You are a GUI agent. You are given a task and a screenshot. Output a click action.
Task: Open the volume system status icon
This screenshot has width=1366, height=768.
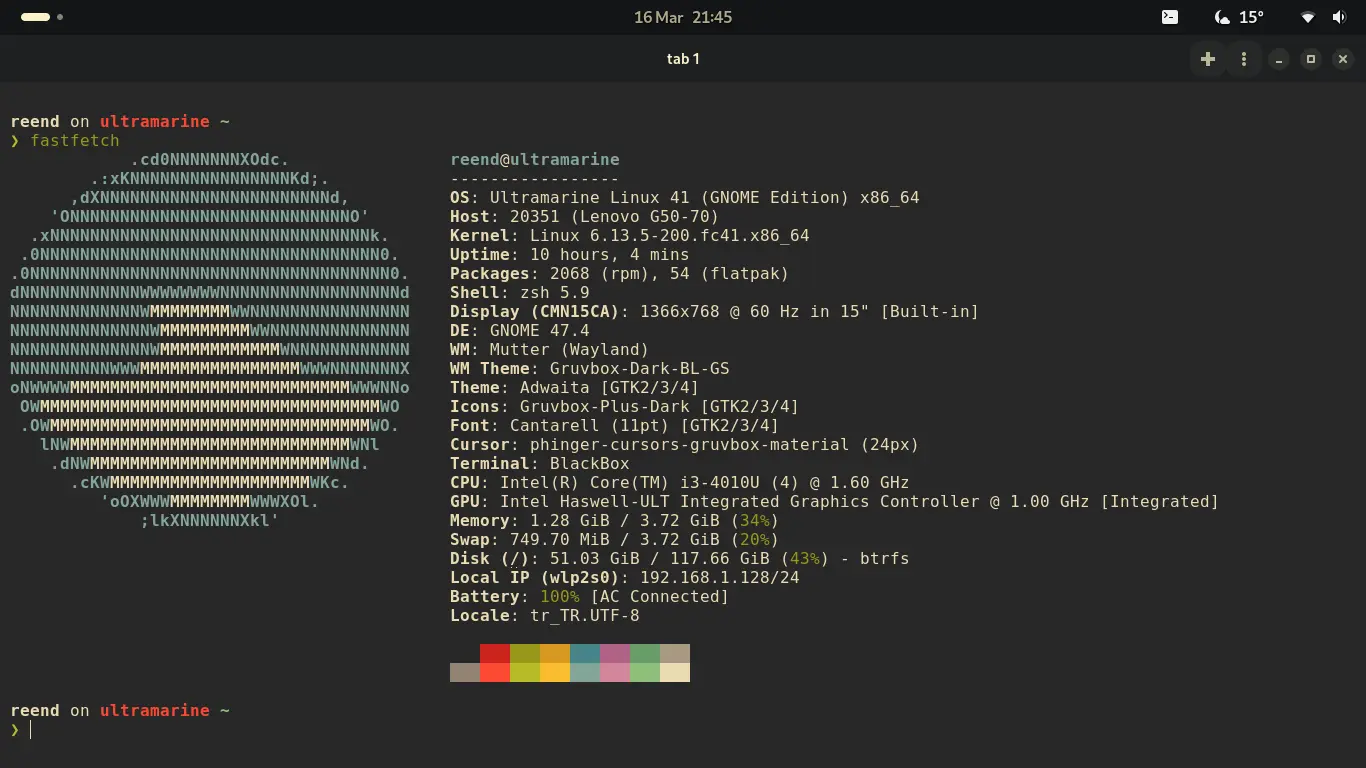[x=1339, y=17]
